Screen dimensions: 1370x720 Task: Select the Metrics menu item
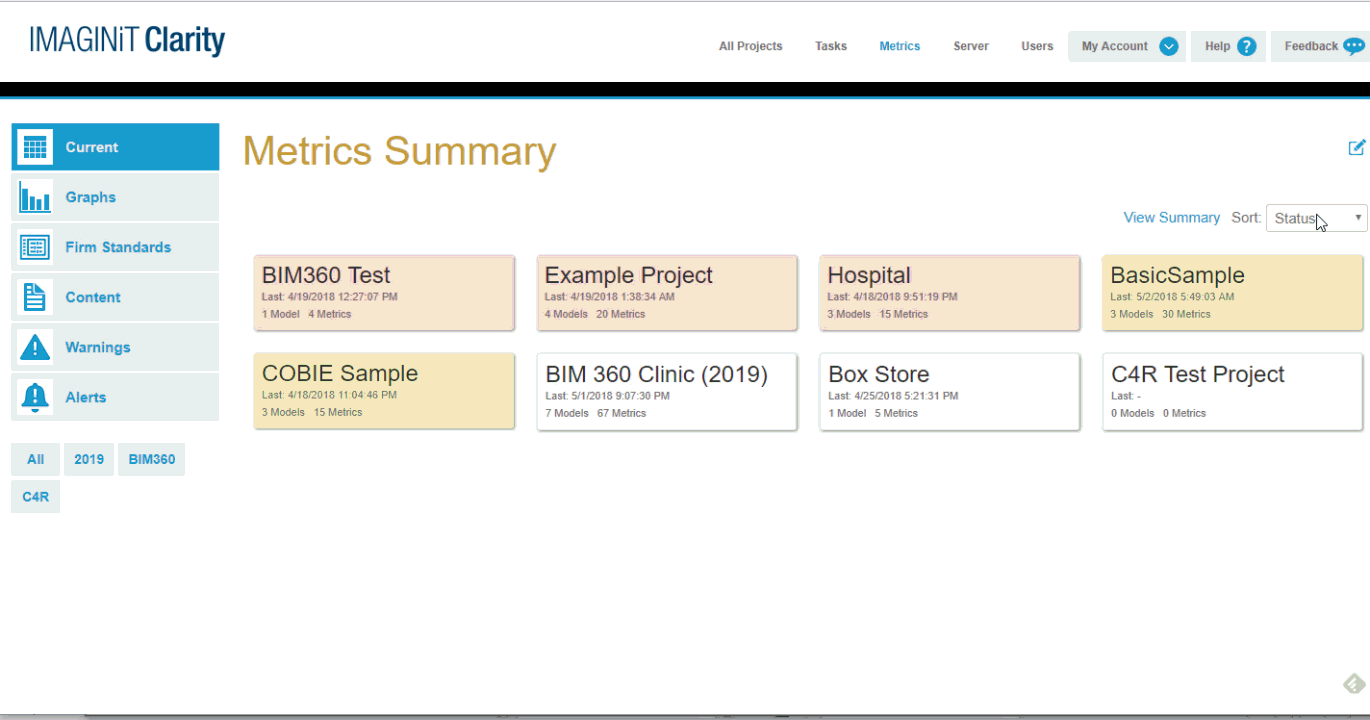(900, 46)
